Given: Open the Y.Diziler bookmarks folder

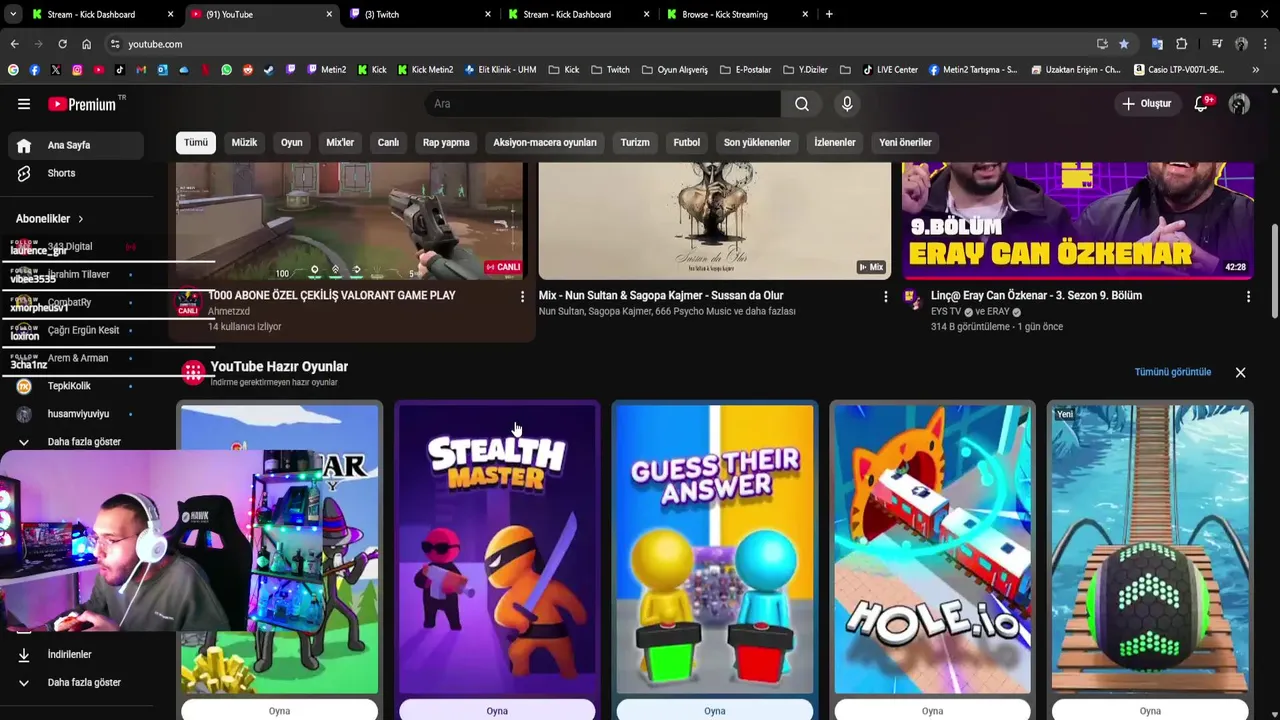Looking at the screenshot, I should (x=805, y=70).
